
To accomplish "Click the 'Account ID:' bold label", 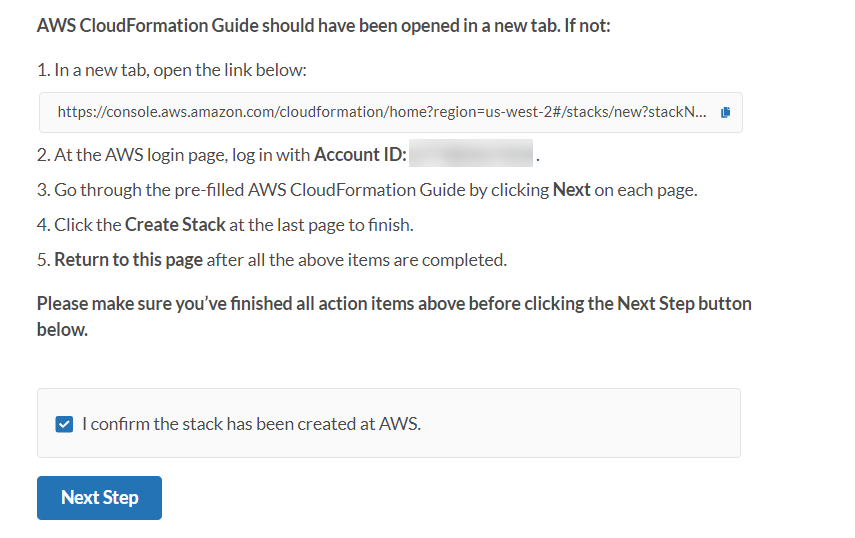I will click(x=360, y=155).
